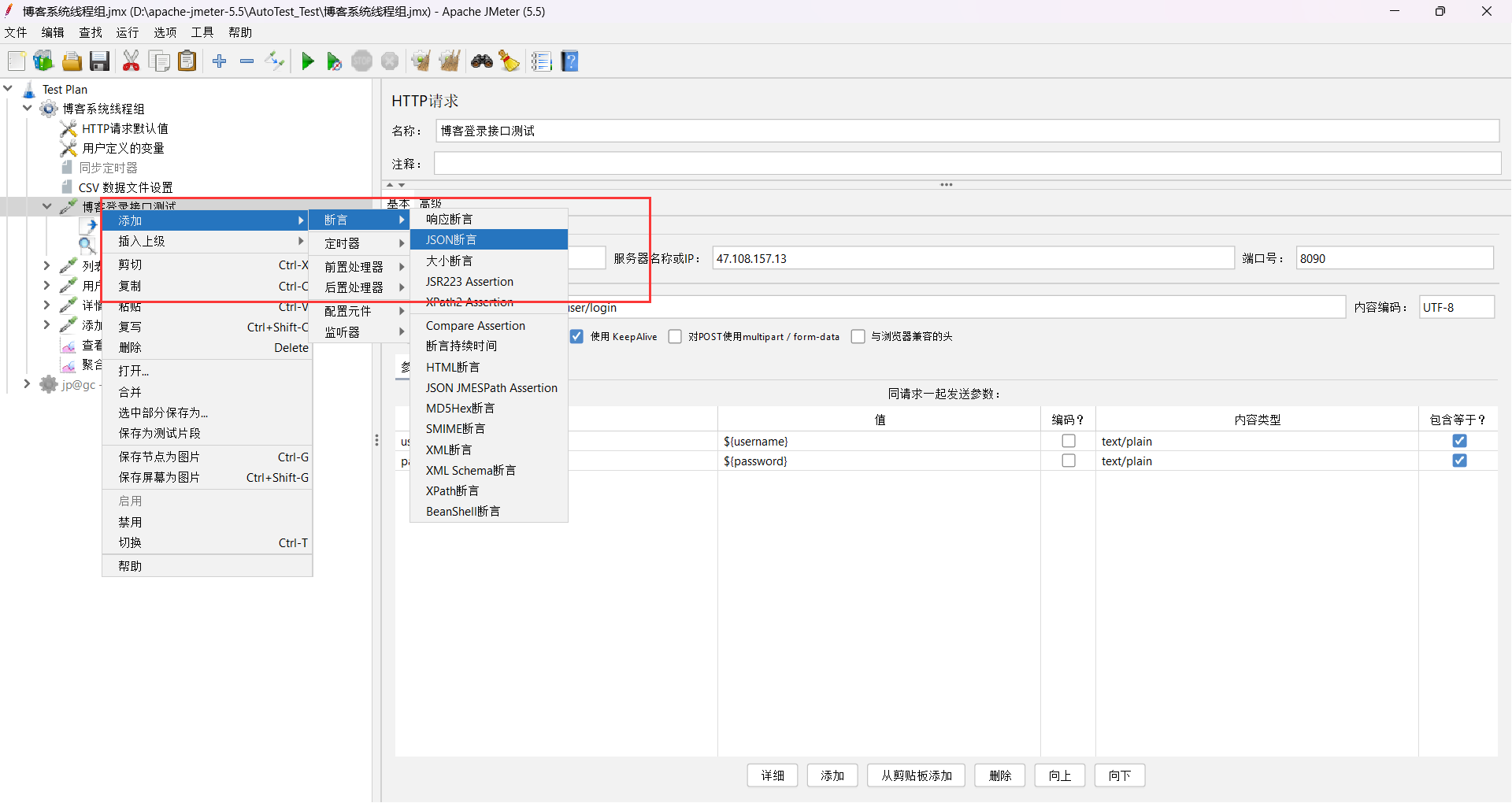Viewport: 1512px width, 803px height.
Task: Choose 响应断言 from assertion list
Action: click(489, 219)
